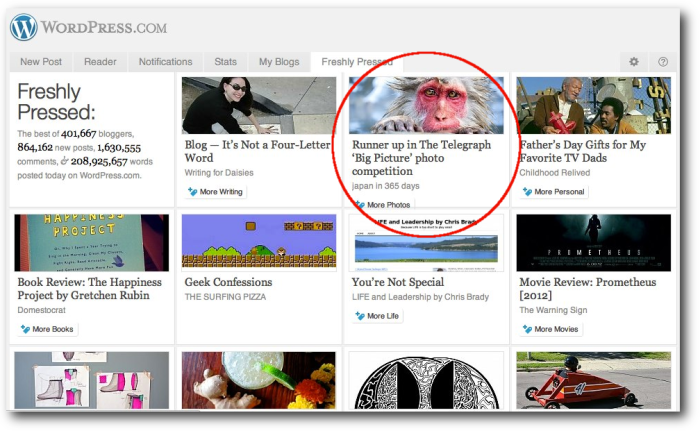
Task: Click the More Writing tag button
Action: point(215,192)
